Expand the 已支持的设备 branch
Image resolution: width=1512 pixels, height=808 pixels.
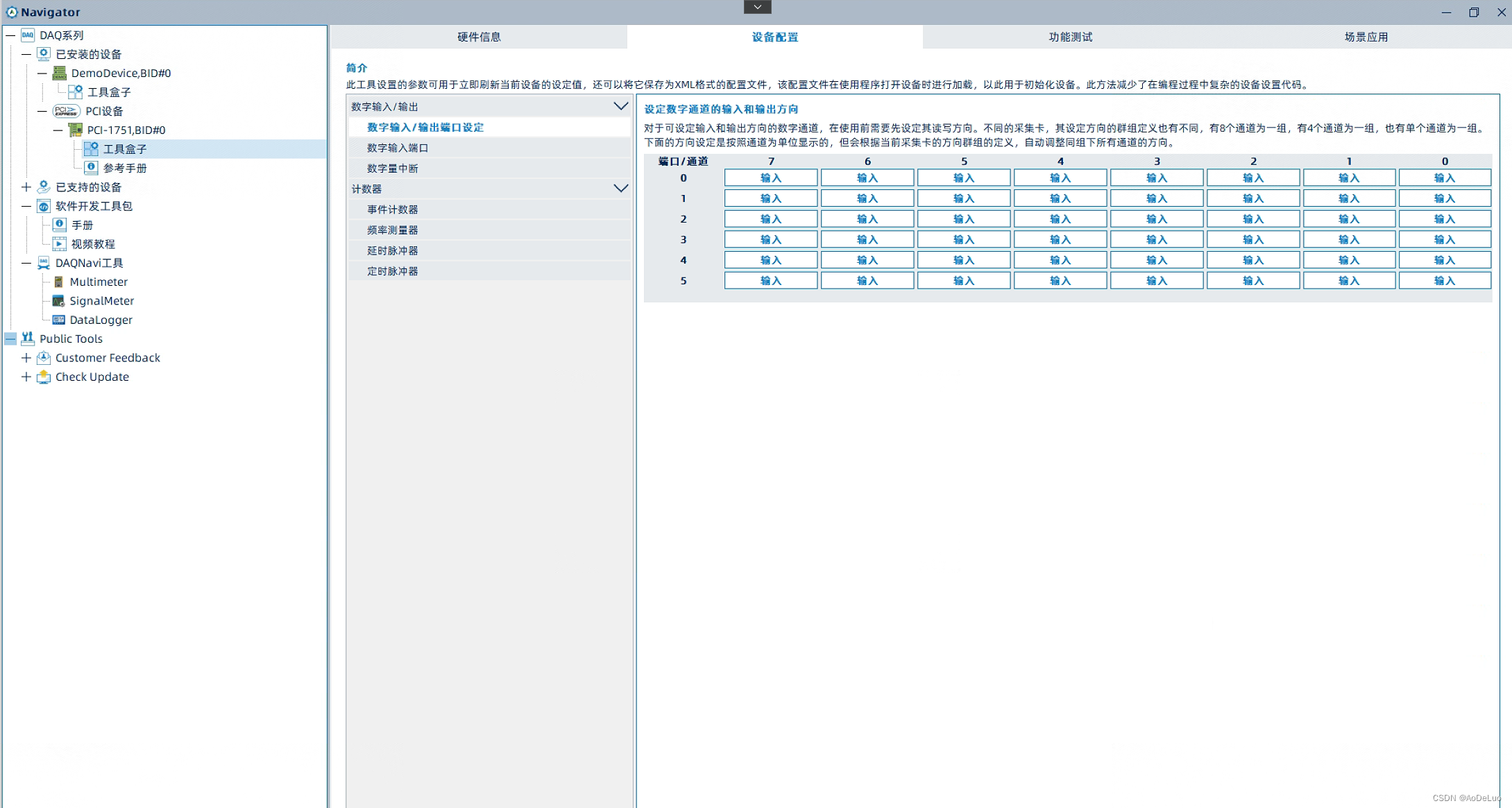tap(26, 187)
